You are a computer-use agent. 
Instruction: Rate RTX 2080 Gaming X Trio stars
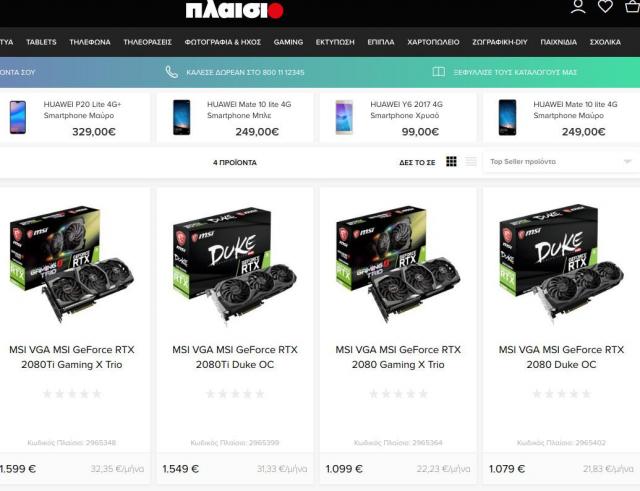398,394
